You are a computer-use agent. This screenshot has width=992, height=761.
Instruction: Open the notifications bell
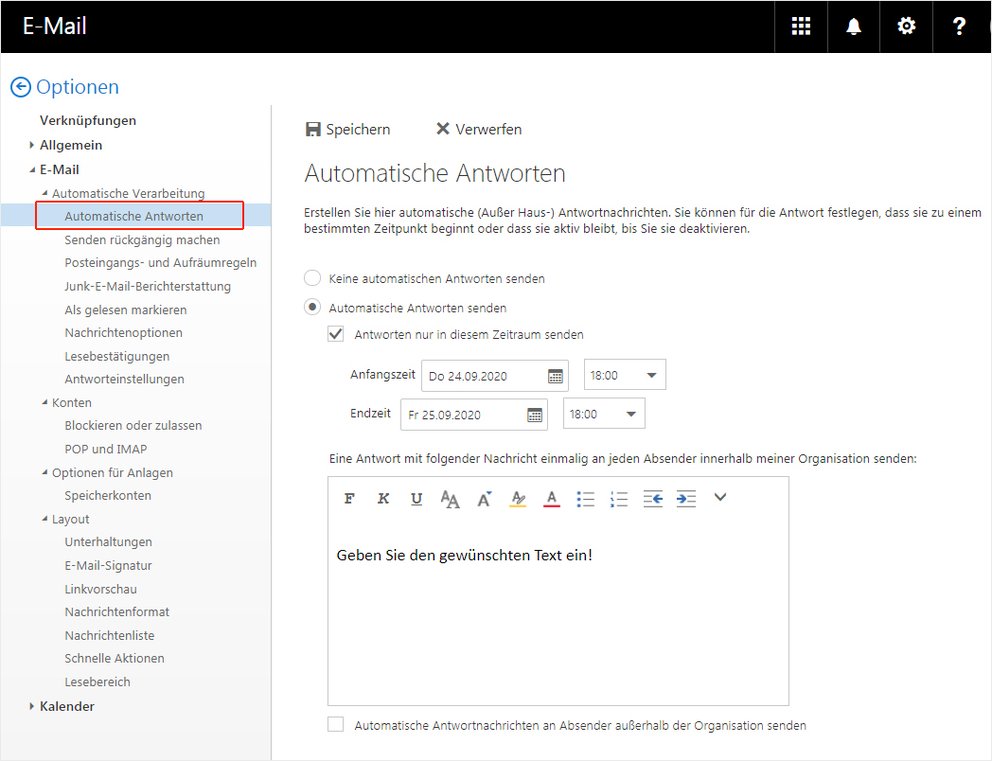click(853, 26)
